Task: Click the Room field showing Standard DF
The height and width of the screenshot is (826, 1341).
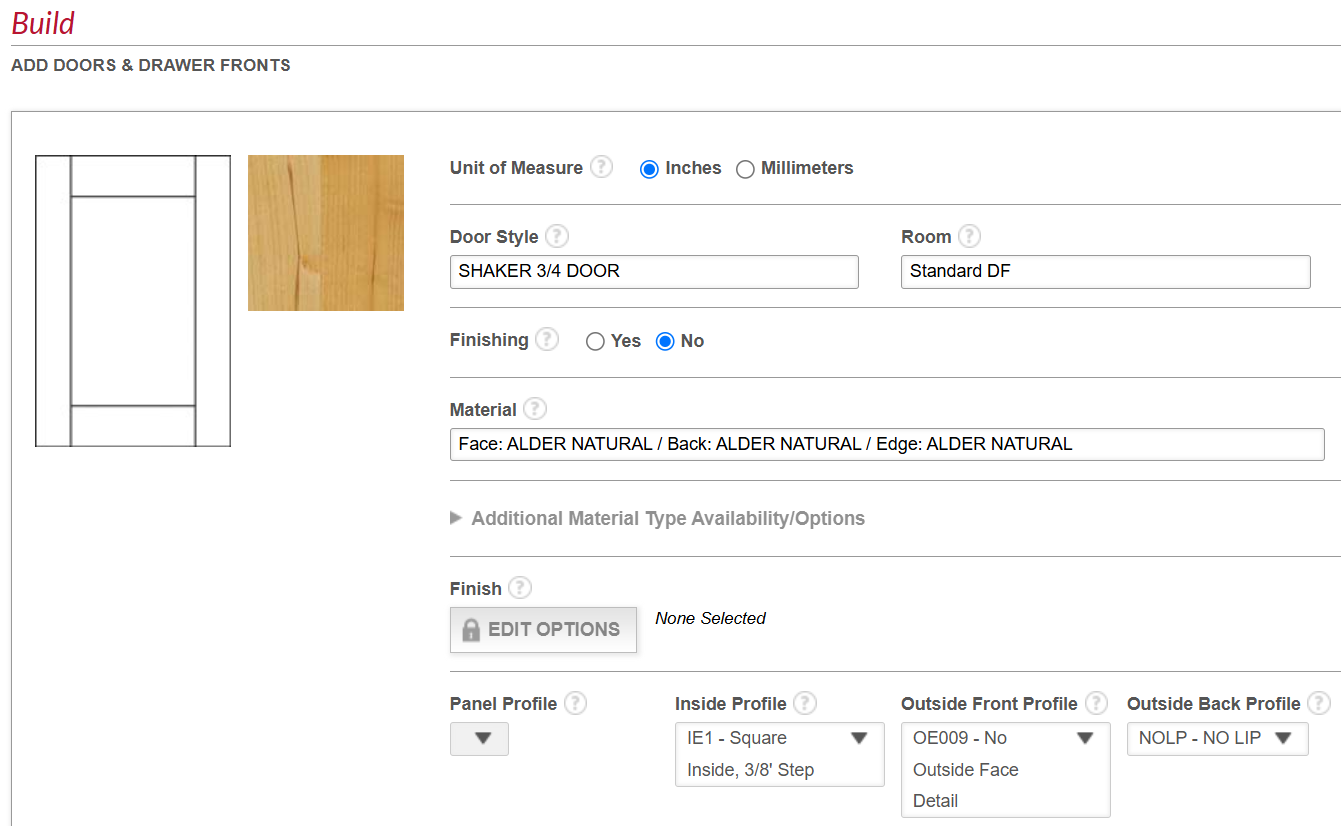Action: 1106,272
